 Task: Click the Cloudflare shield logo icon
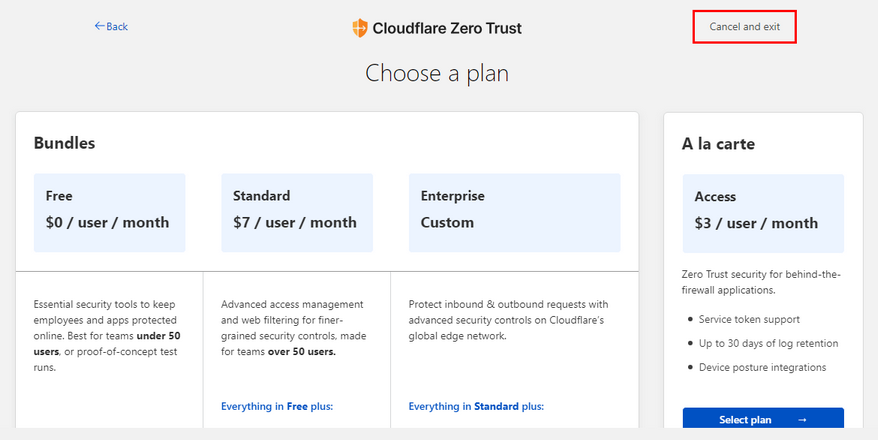pos(360,28)
